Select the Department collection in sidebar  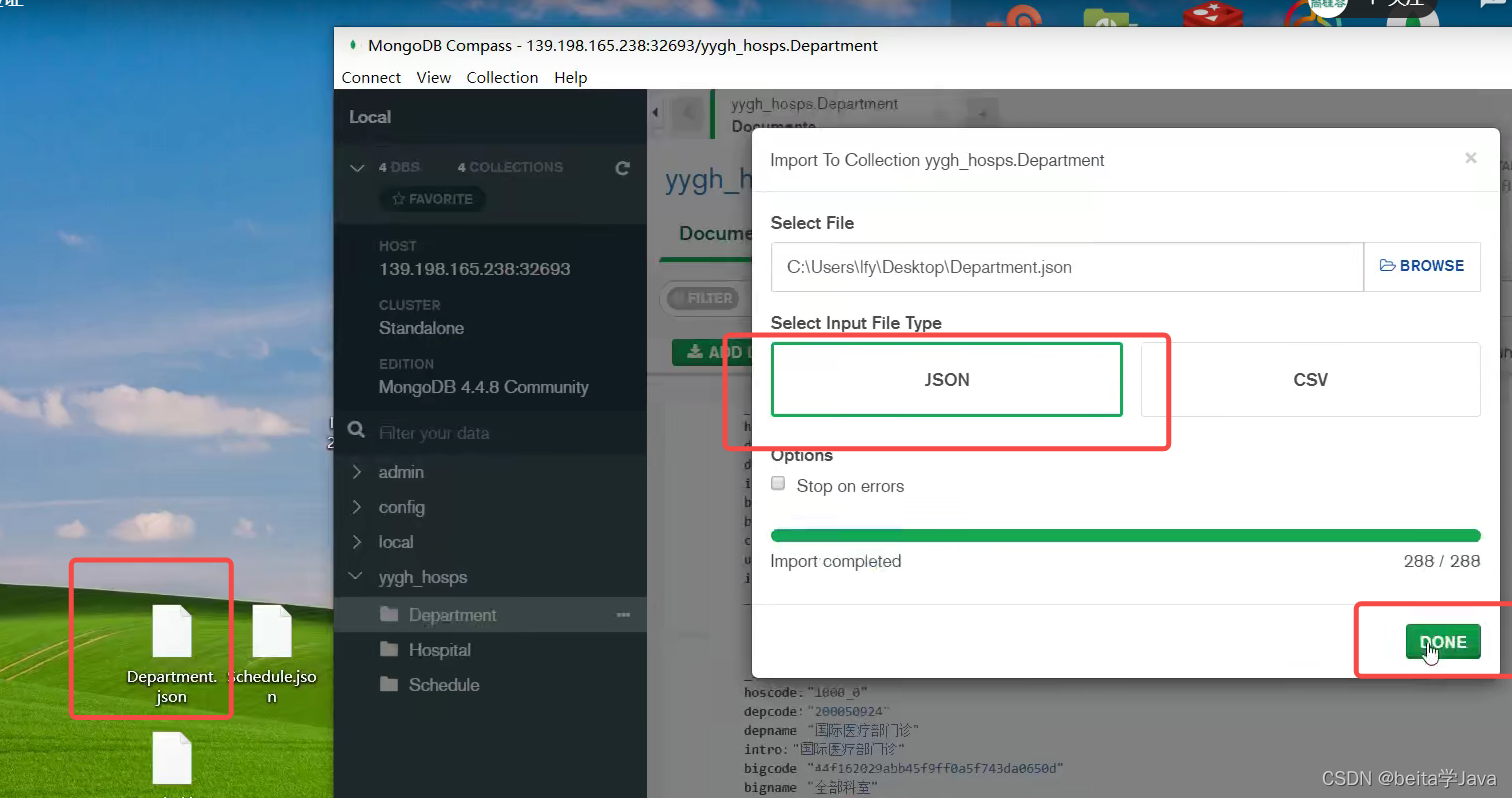(x=453, y=615)
